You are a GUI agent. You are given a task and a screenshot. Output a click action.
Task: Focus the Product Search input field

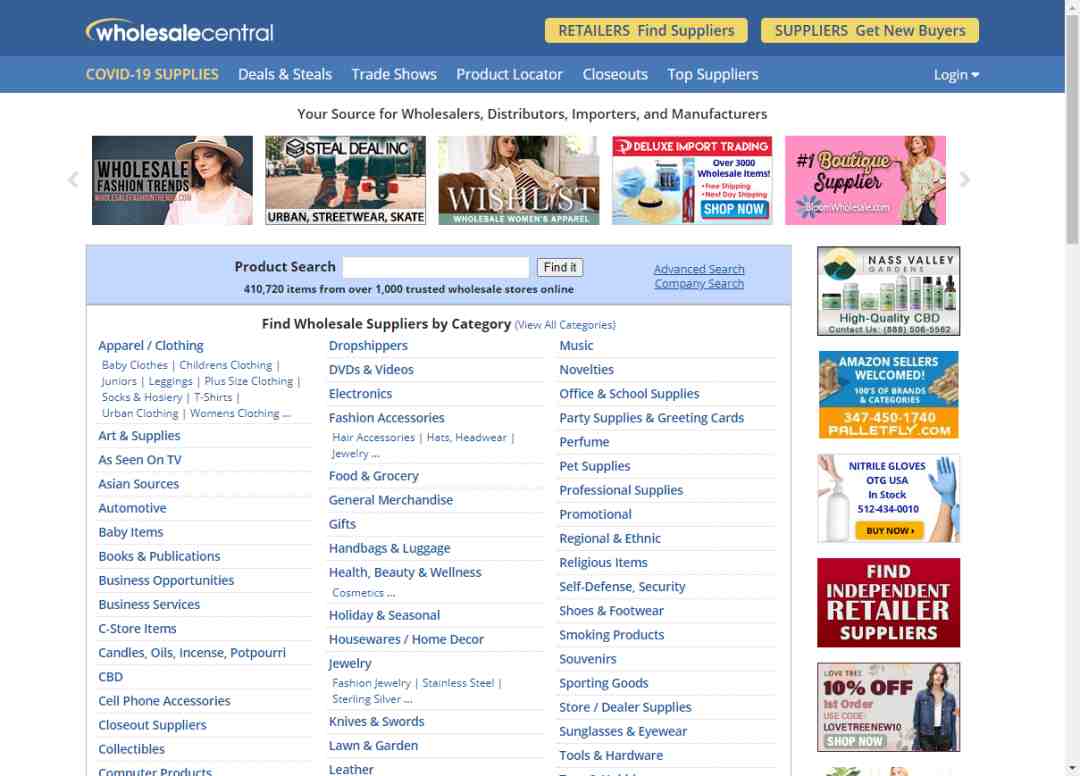click(436, 267)
